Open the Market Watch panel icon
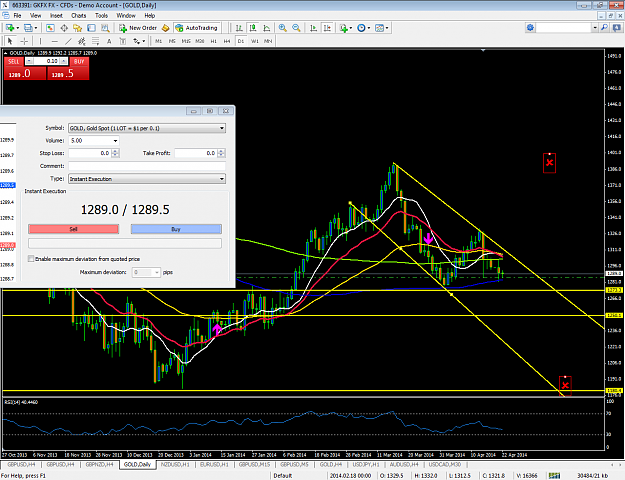 point(50,28)
